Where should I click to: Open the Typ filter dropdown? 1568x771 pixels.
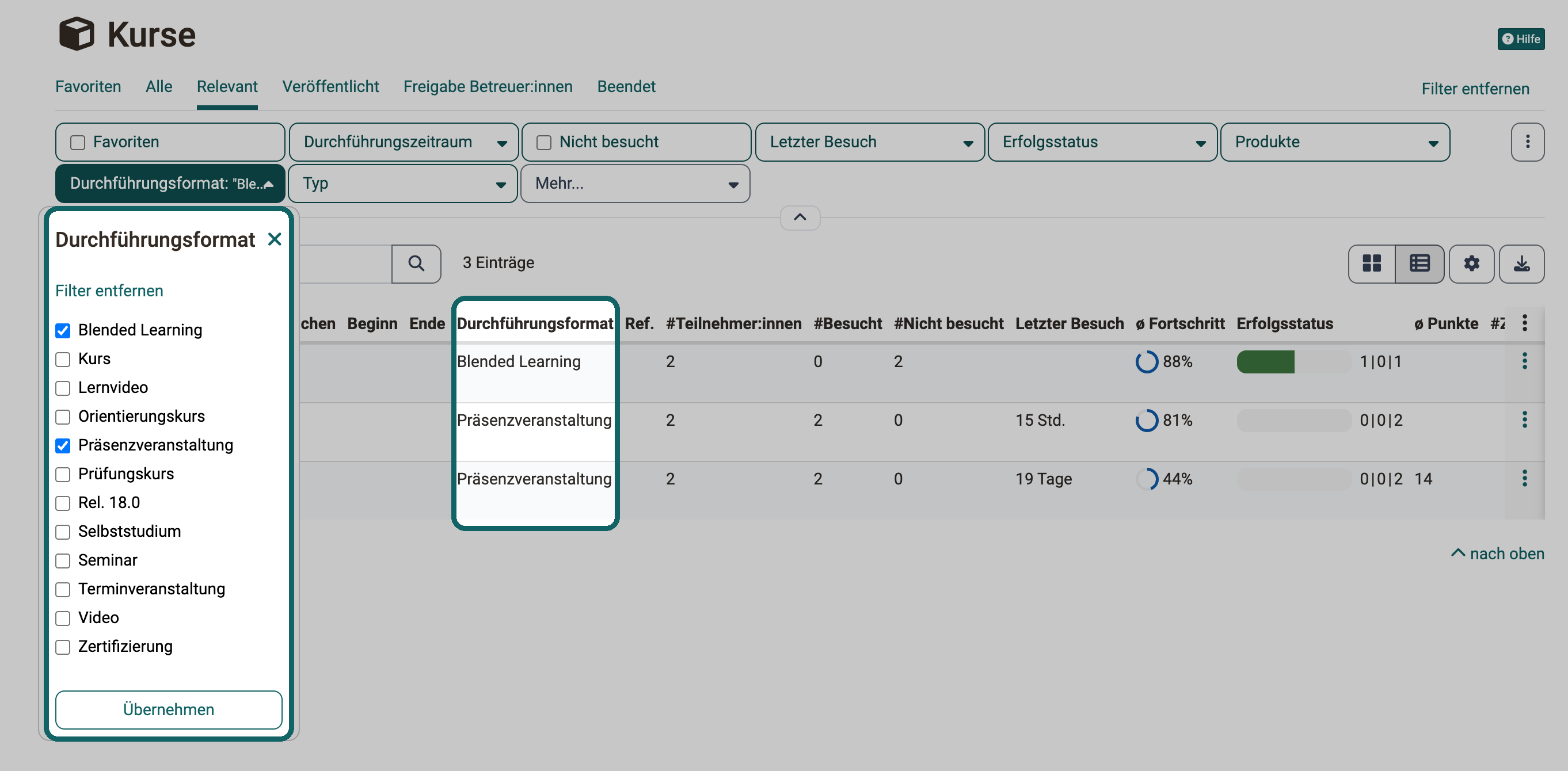[x=403, y=183]
